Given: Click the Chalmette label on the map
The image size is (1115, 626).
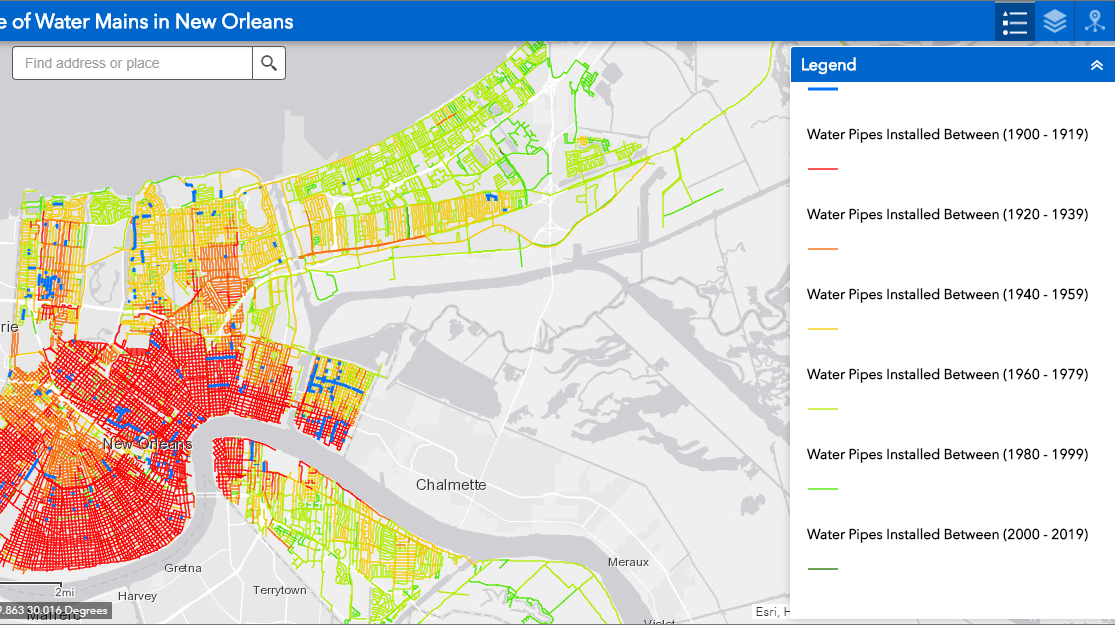Looking at the screenshot, I should (x=451, y=484).
